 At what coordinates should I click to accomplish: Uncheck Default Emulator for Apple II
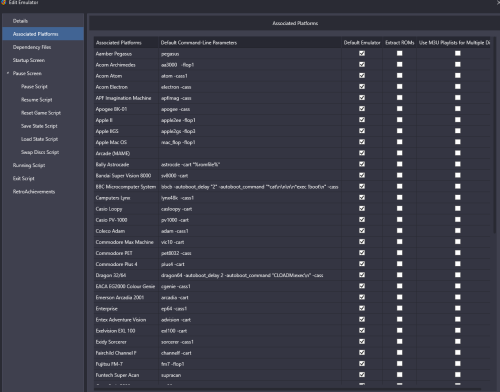tap(362, 120)
